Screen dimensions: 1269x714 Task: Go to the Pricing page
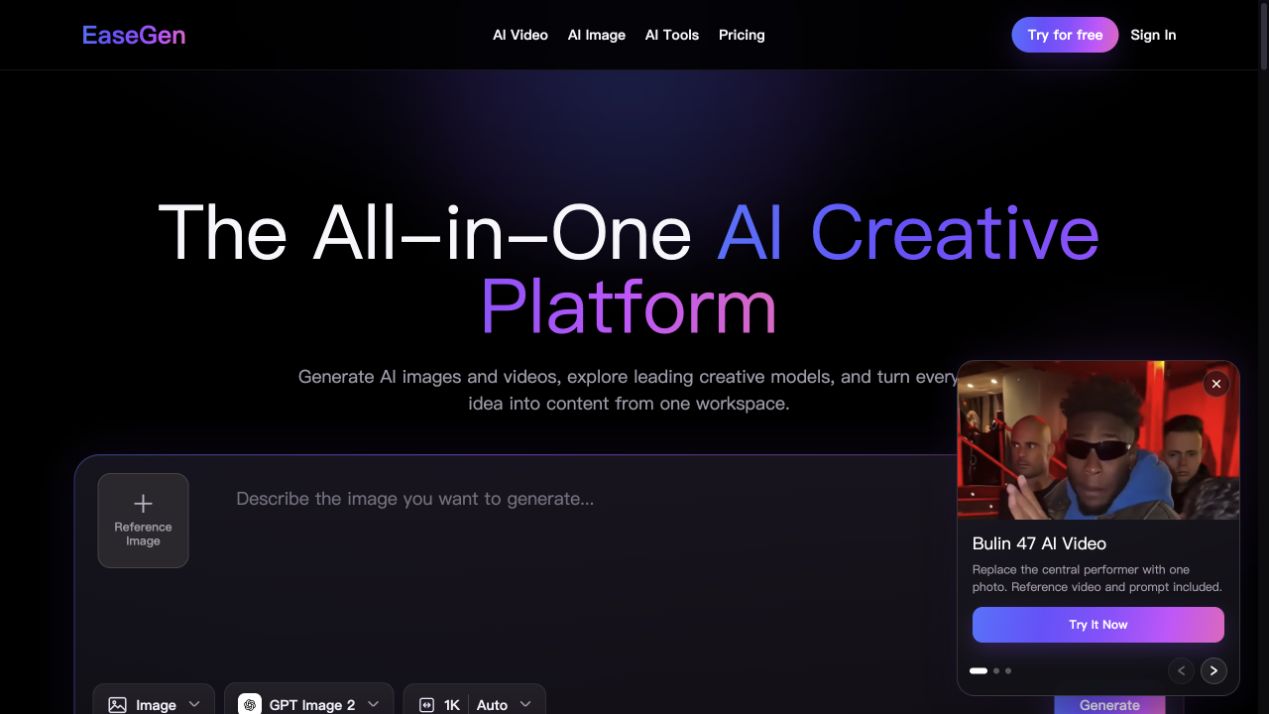point(742,35)
